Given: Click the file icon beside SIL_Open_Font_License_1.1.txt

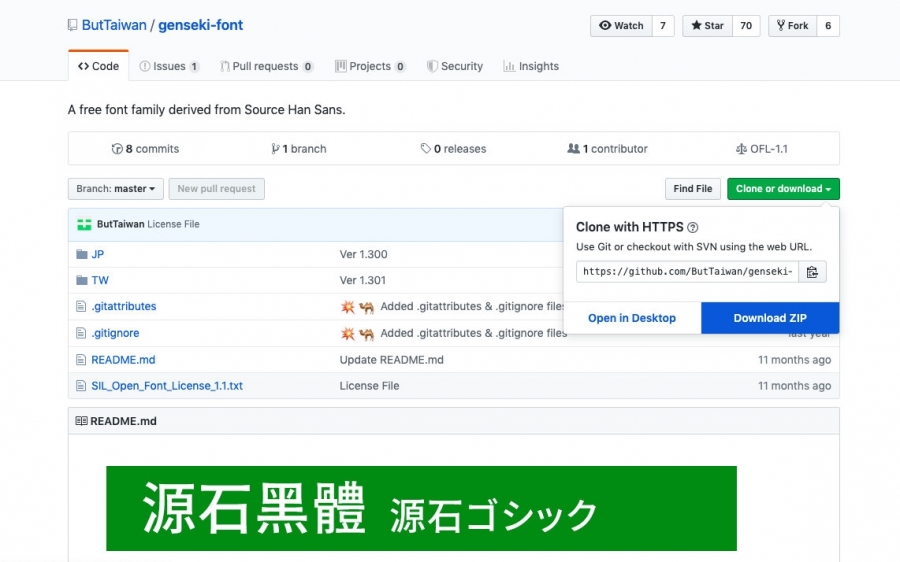Looking at the screenshot, I should [x=81, y=386].
